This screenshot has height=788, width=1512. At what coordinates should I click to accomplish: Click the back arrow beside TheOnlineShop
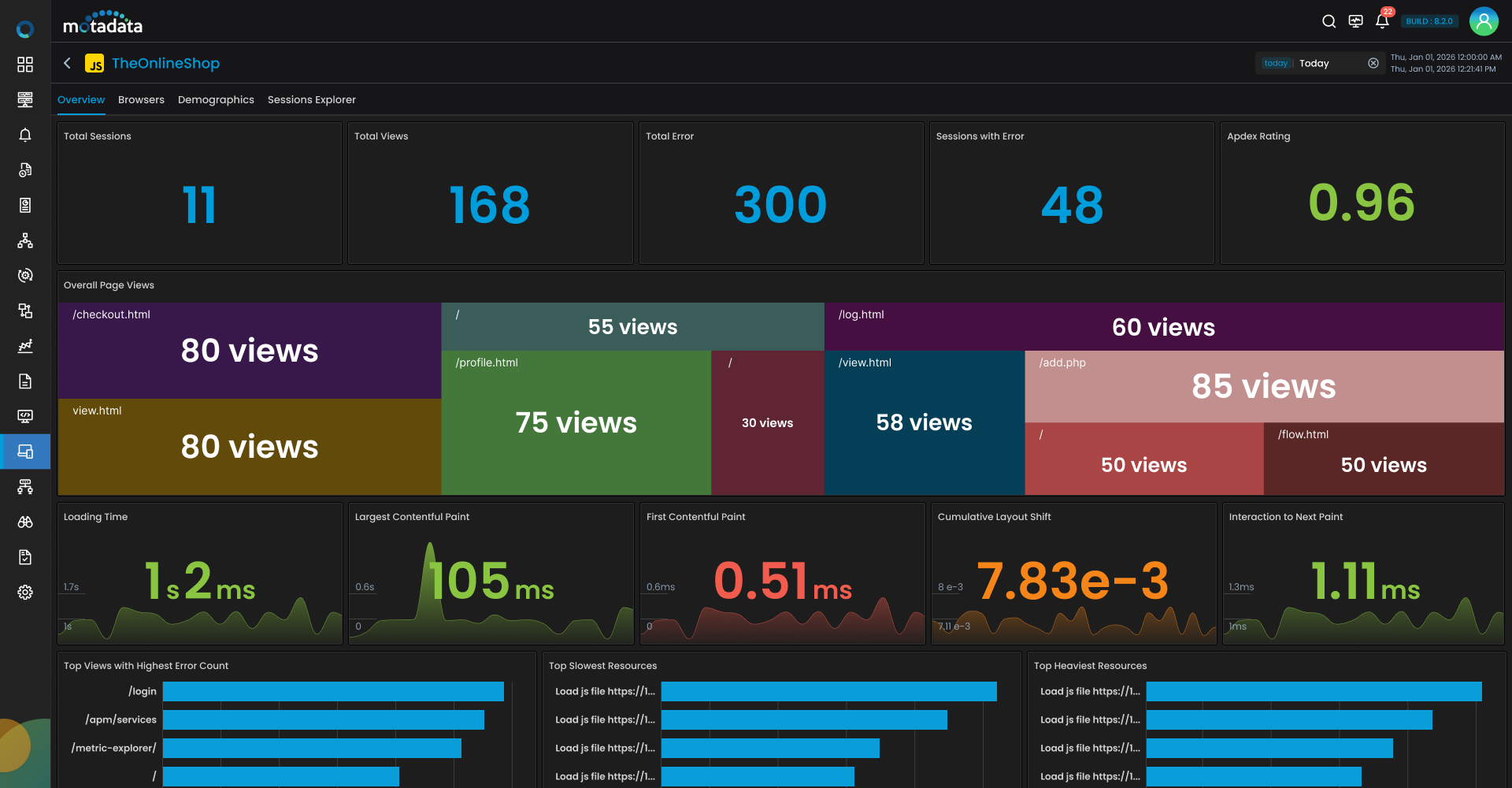[68, 63]
